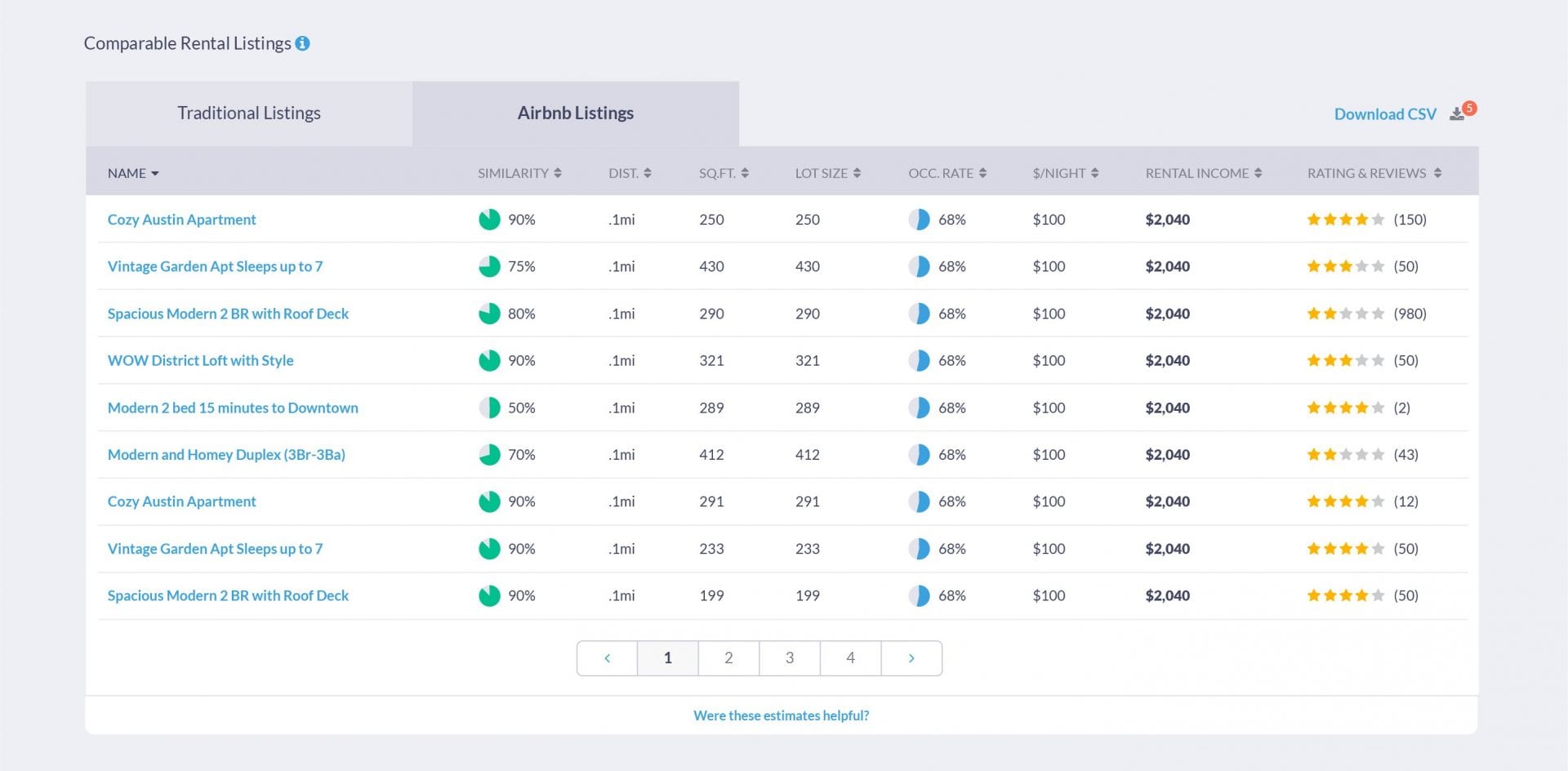Click the download icon with notification badge
The image size is (1568, 771).
tap(1458, 114)
